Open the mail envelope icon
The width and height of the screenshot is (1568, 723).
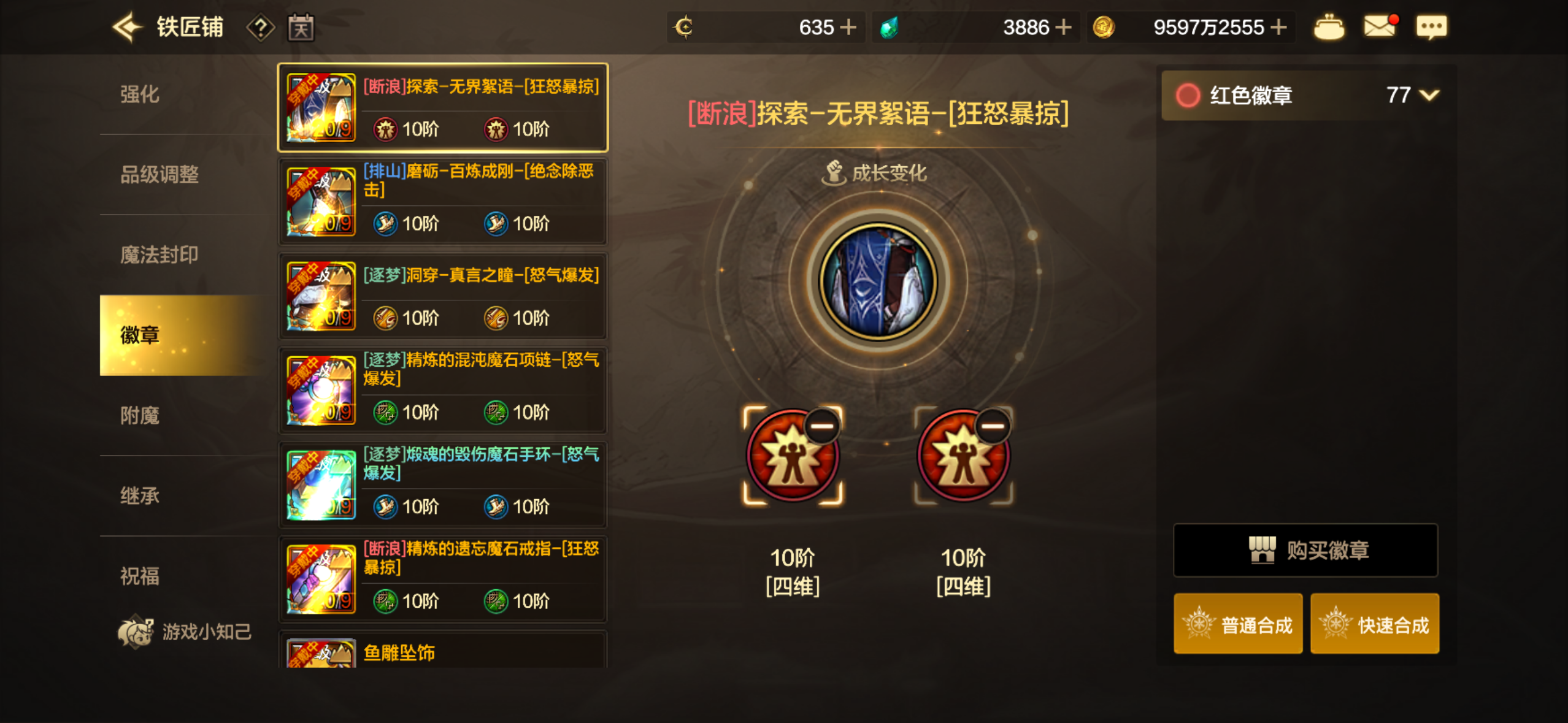[x=1380, y=26]
